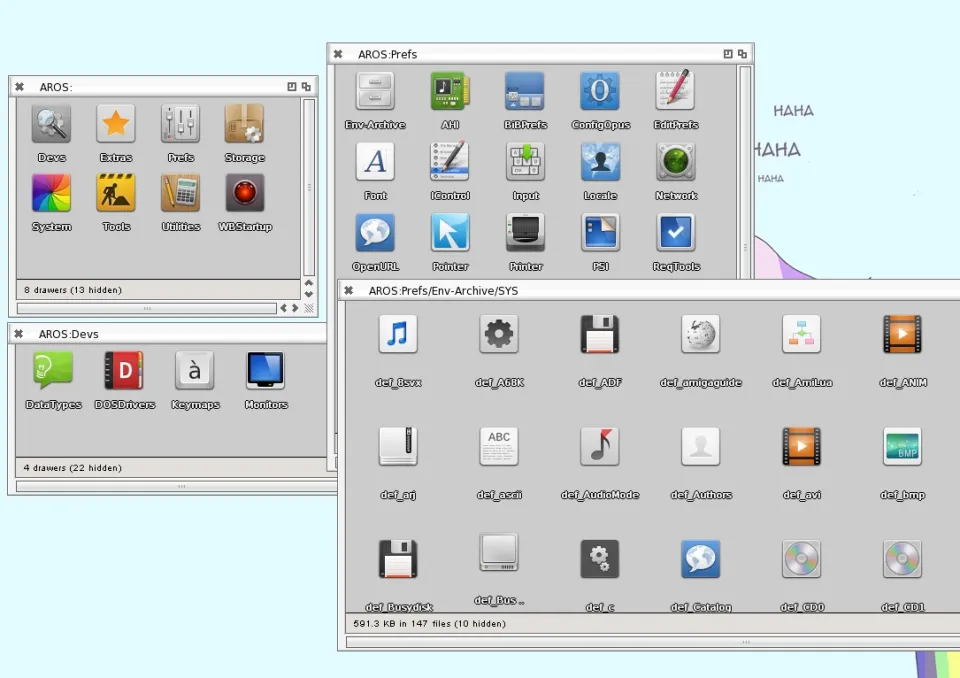Image resolution: width=960 pixels, height=678 pixels.
Task: Open the Network preferences icon
Action: (676, 162)
